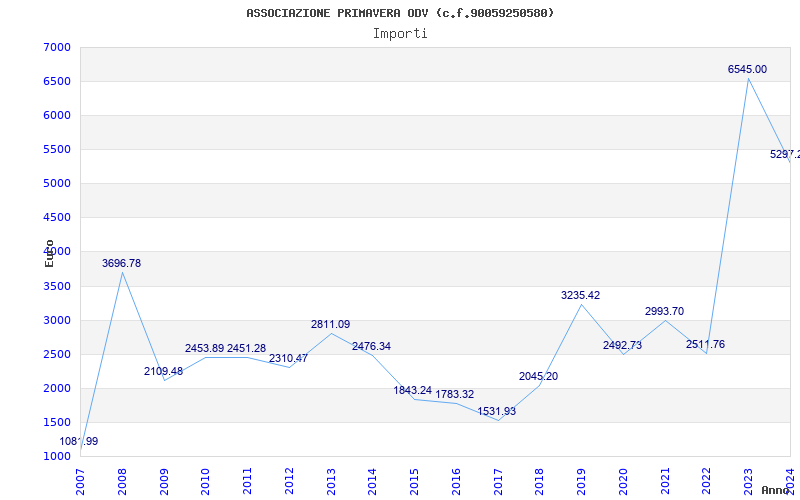The height and width of the screenshot is (500, 800).
Task: Select the 3696.78 data label
Action: [x=121, y=263]
